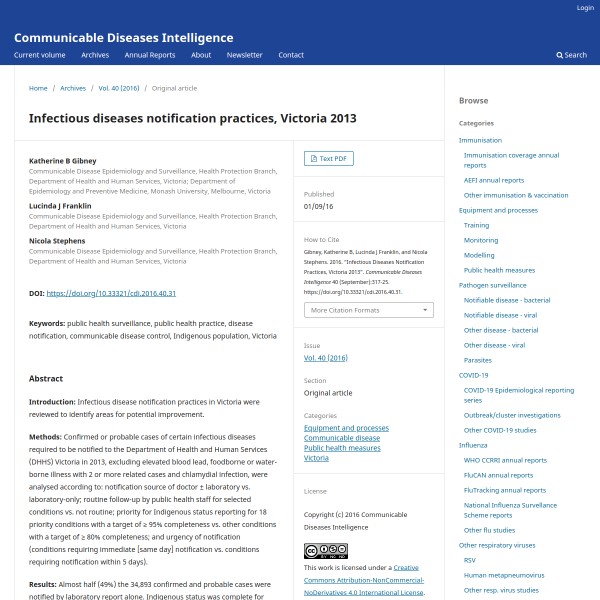
Task: Open the Text PDF galley
Action: click(329, 159)
